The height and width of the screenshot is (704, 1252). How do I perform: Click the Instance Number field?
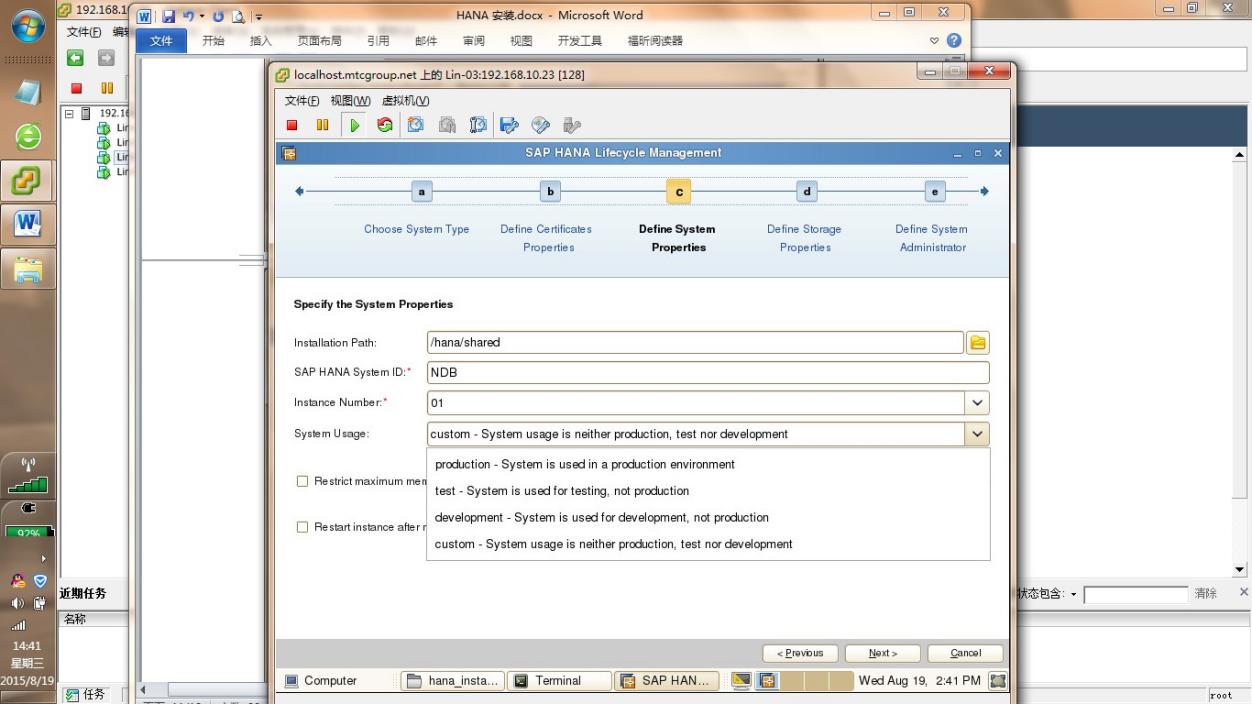coord(695,403)
